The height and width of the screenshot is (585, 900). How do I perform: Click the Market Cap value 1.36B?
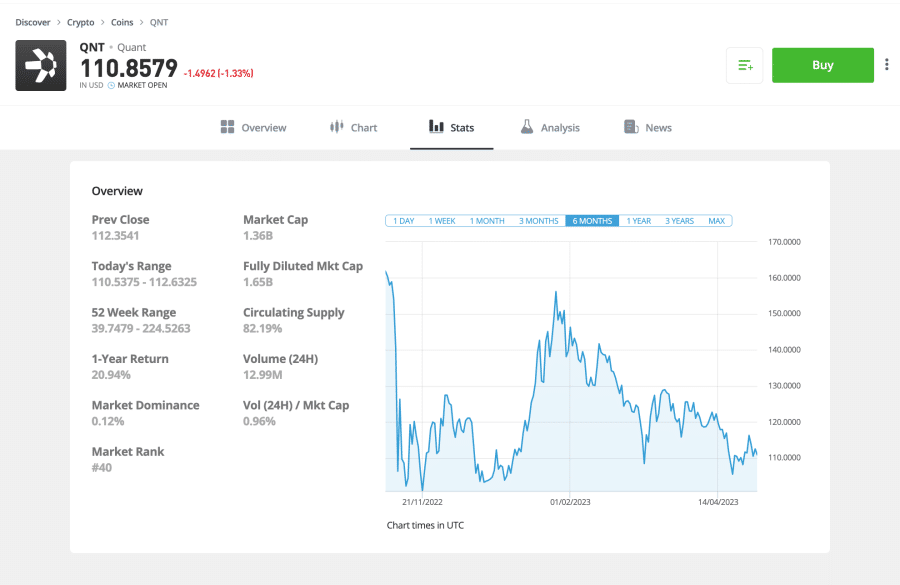(x=258, y=236)
